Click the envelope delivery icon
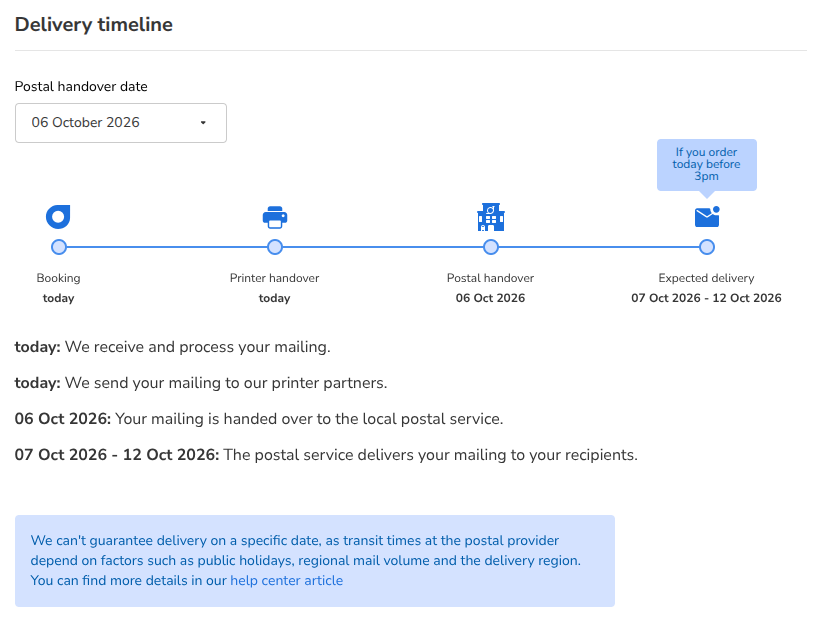The width and height of the screenshot is (820, 625). (707, 216)
